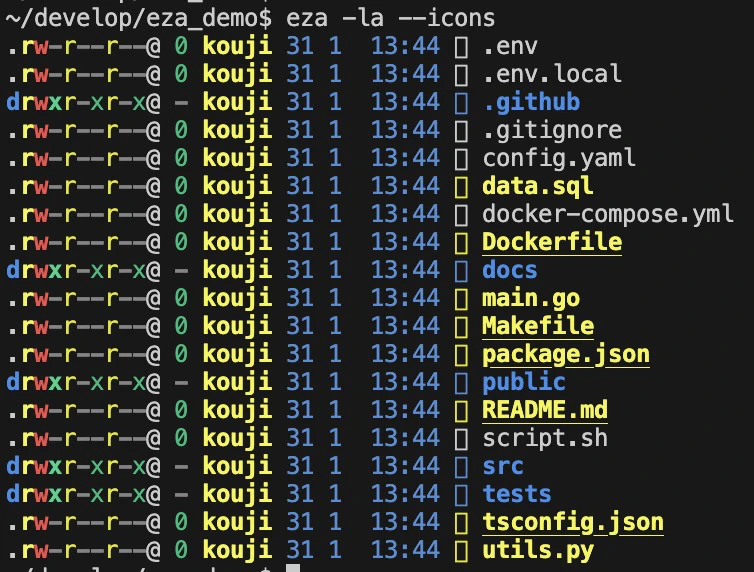
Task: Select the tsconfig.json file name
Action: [573, 523]
